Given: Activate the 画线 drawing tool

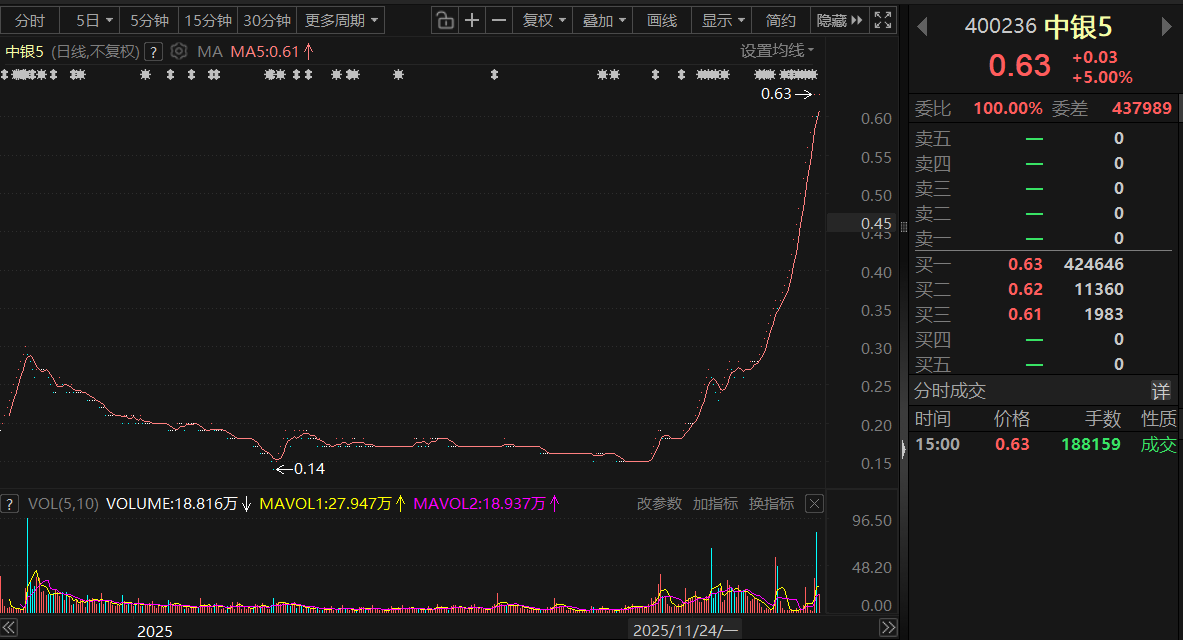Looking at the screenshot, I should pos(662,20).
